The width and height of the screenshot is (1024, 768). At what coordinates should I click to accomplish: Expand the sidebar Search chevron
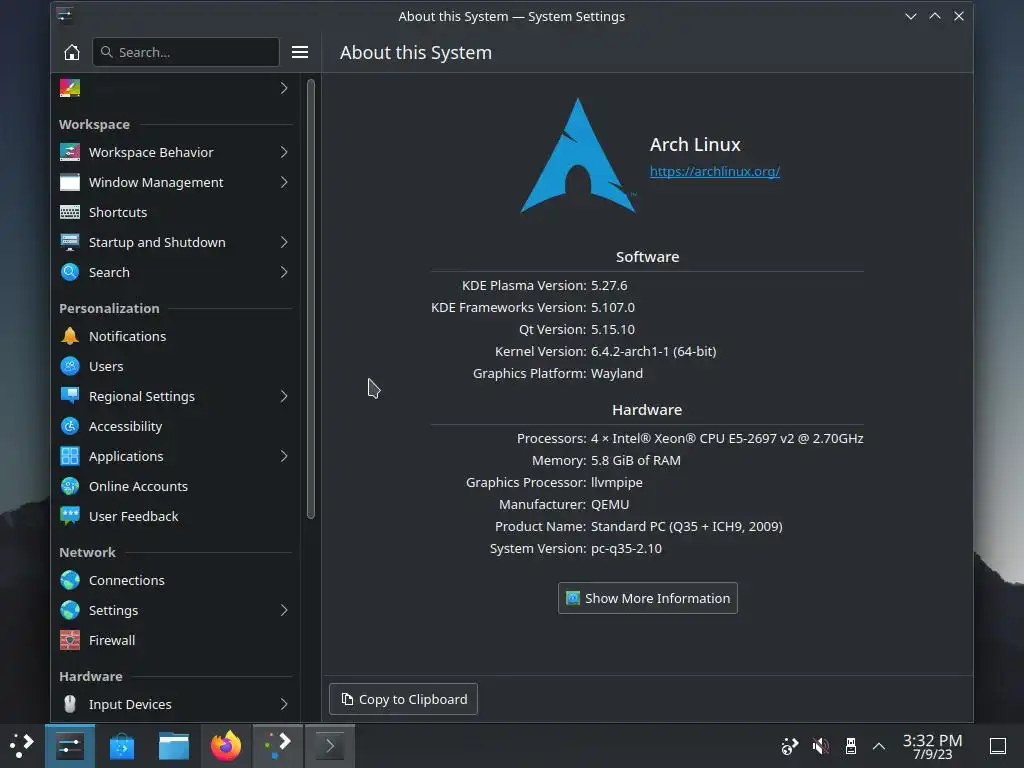(x=284, y=272)
